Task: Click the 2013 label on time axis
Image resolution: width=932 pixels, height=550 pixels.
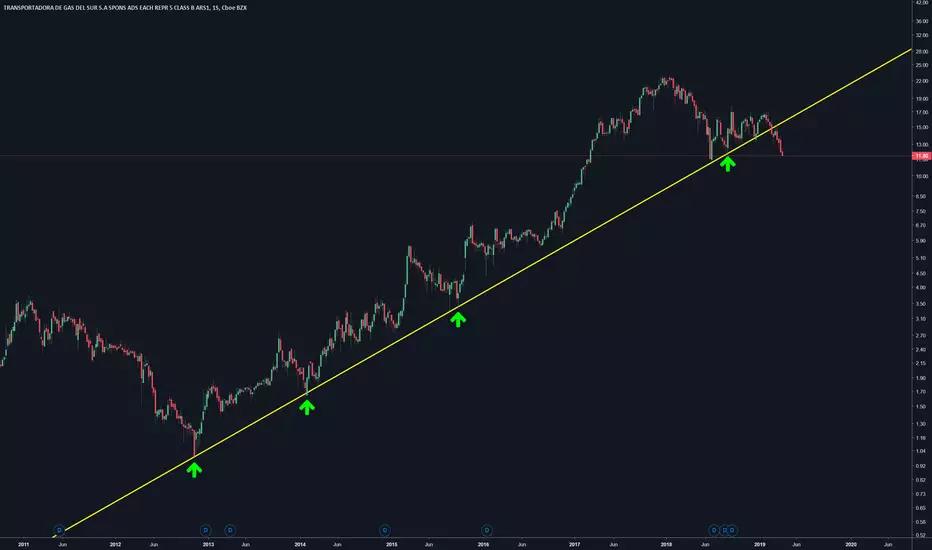Action: coord(208,544)
